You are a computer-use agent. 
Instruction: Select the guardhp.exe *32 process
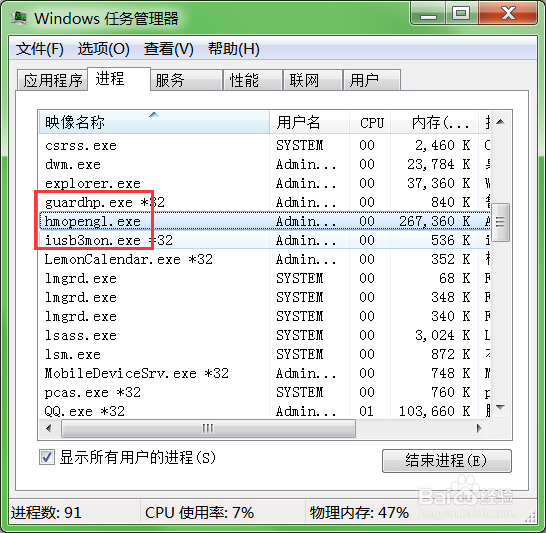[x=265, y=202]
